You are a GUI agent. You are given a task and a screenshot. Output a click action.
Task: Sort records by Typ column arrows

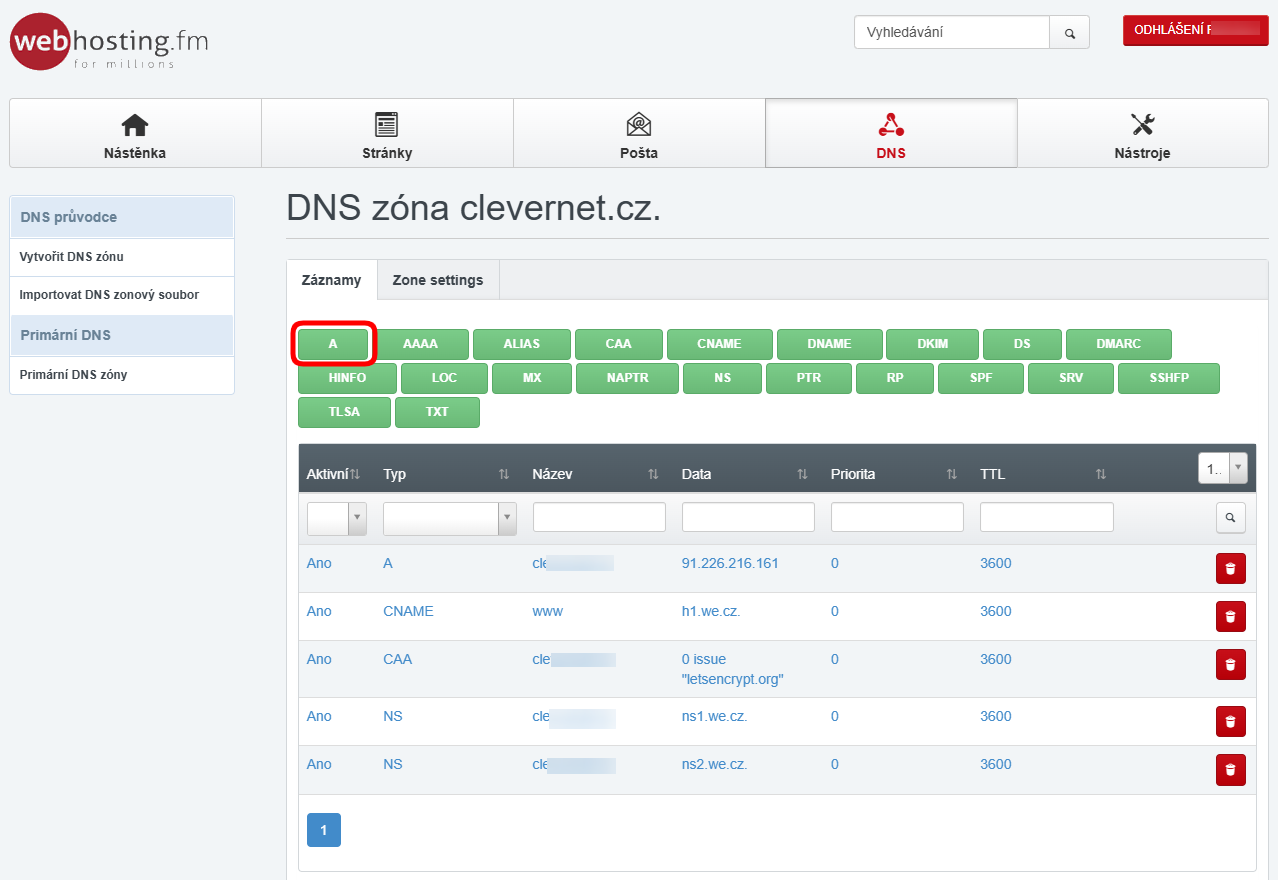point(504,474)
